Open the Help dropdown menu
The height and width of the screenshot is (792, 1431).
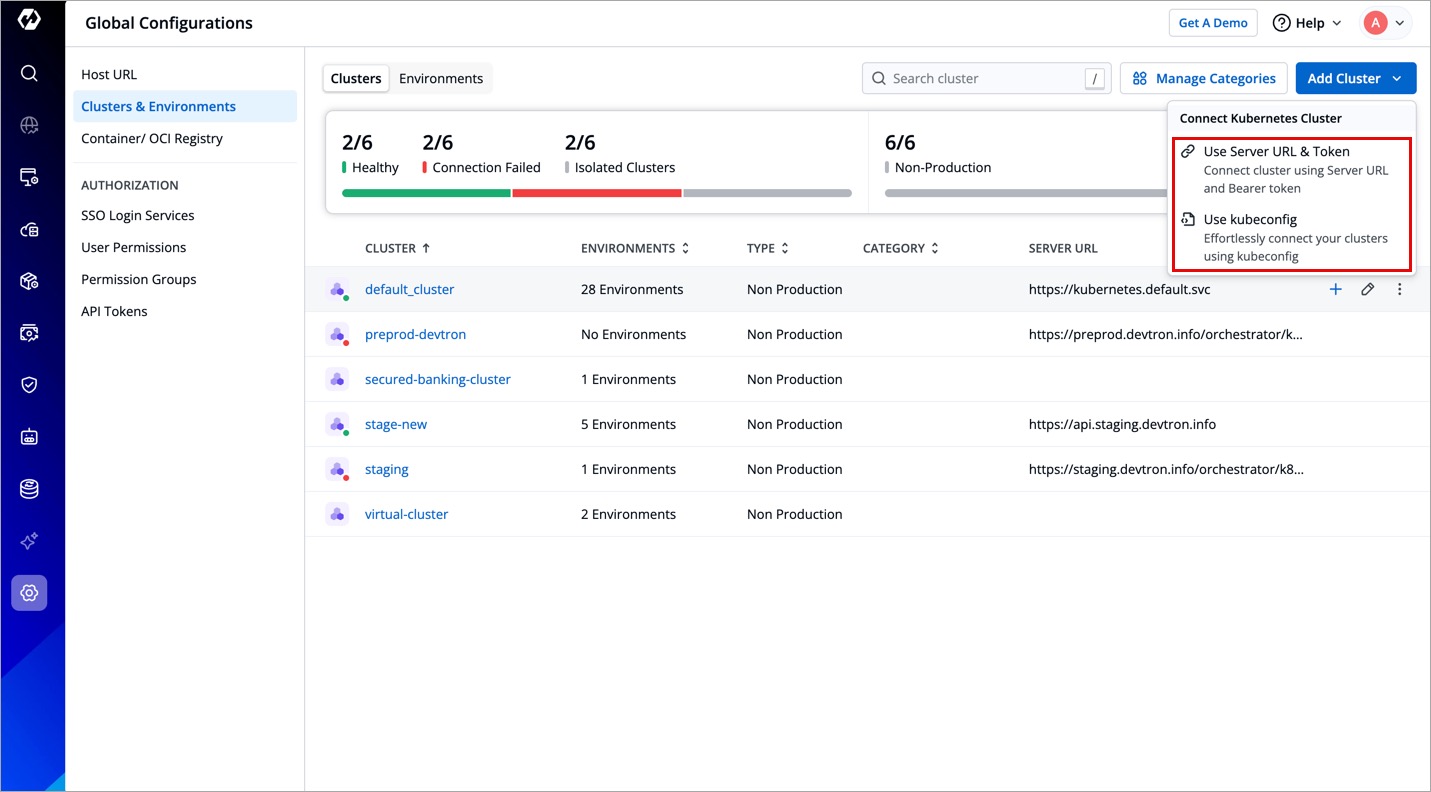(x=1307, y=23)
